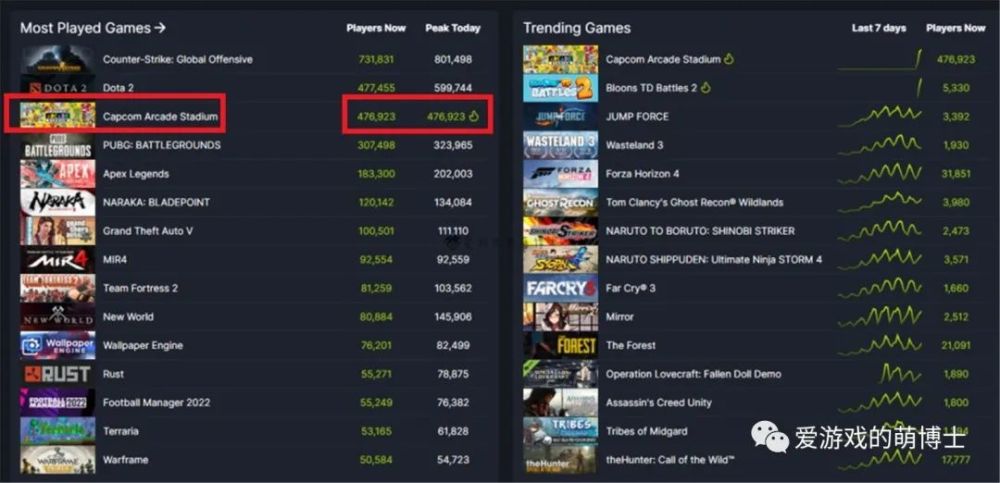Click the Mirror game thumbnail
The height and width of the screenshot is (483, 1000).
(x=561, y=316)
